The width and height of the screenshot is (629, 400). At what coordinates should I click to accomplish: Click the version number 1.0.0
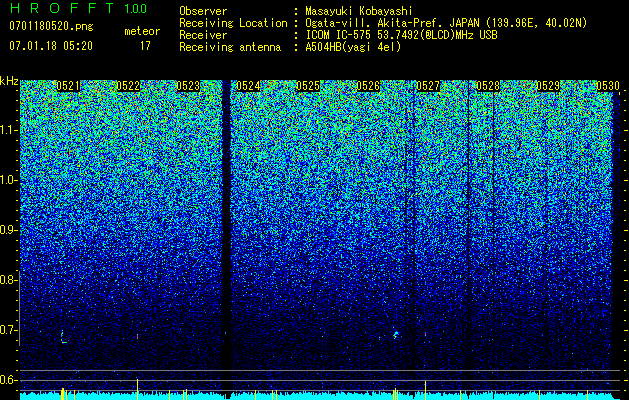coord(135,9)
